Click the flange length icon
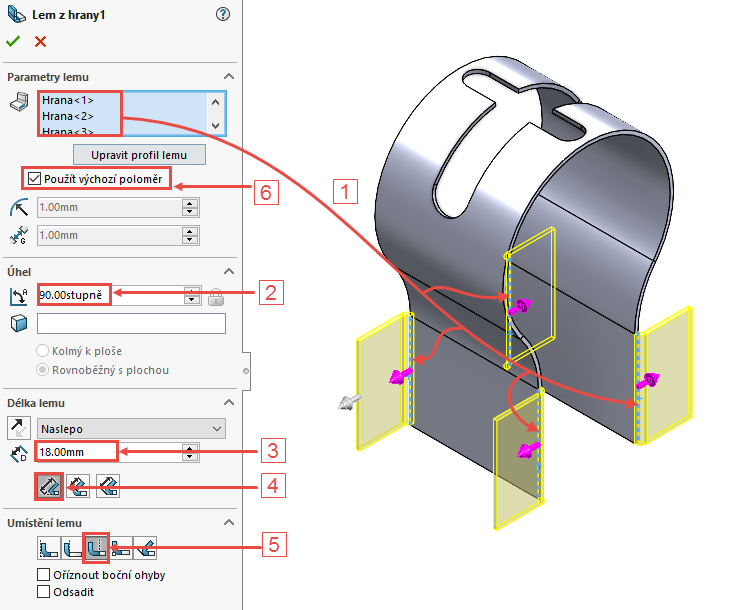 (19, 453)
